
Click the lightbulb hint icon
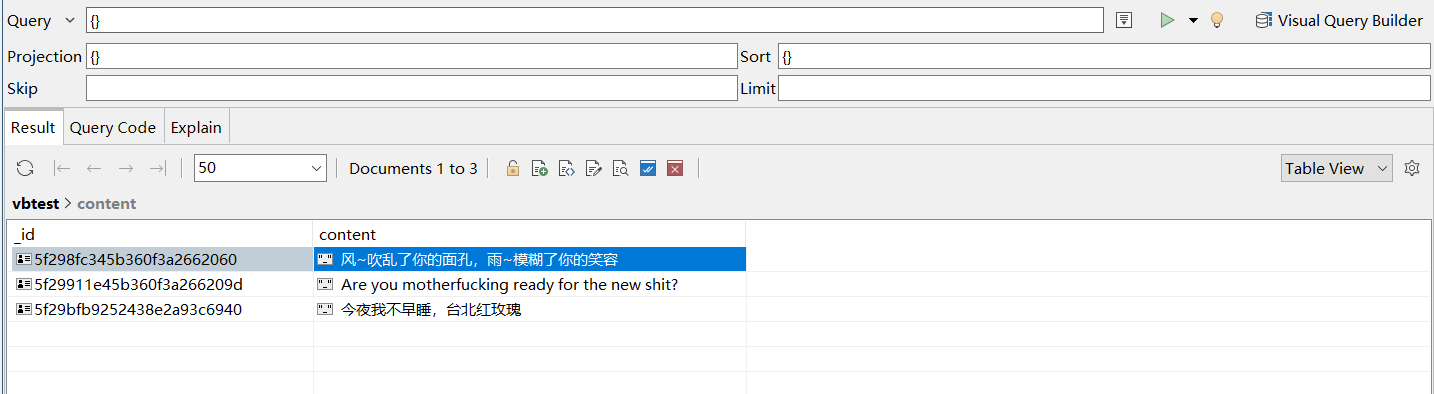tap(1217, 20)
